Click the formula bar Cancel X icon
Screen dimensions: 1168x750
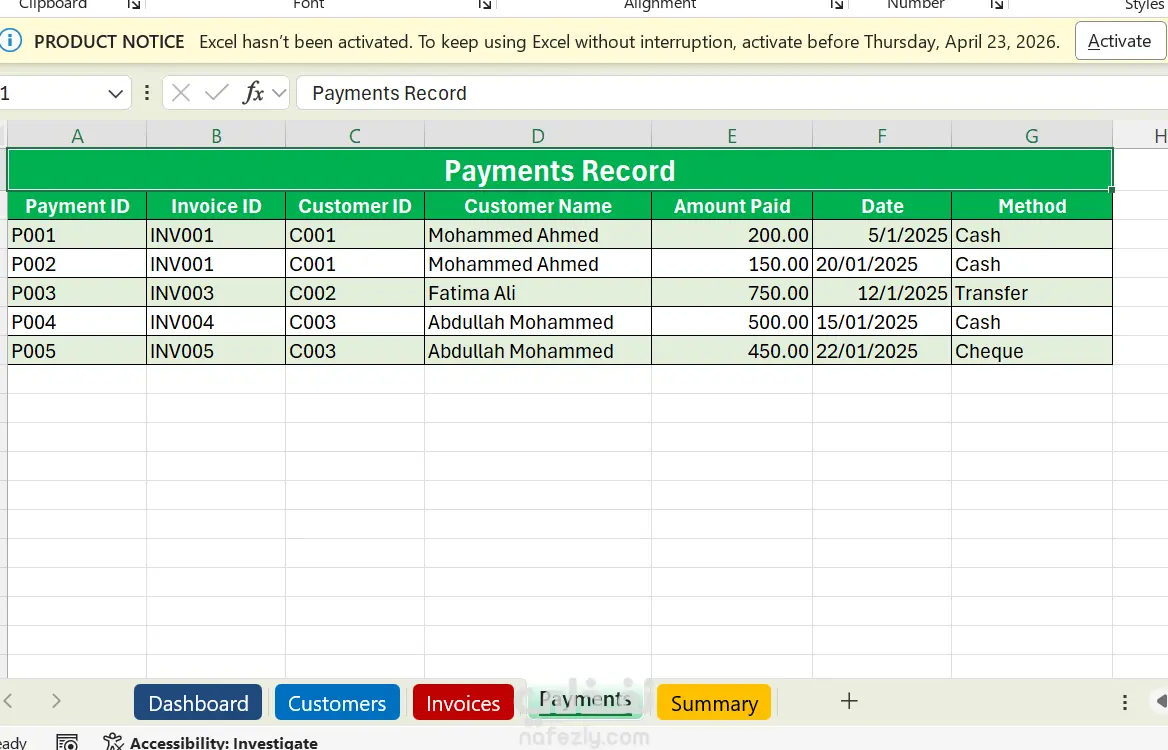(x=180, y=93)
